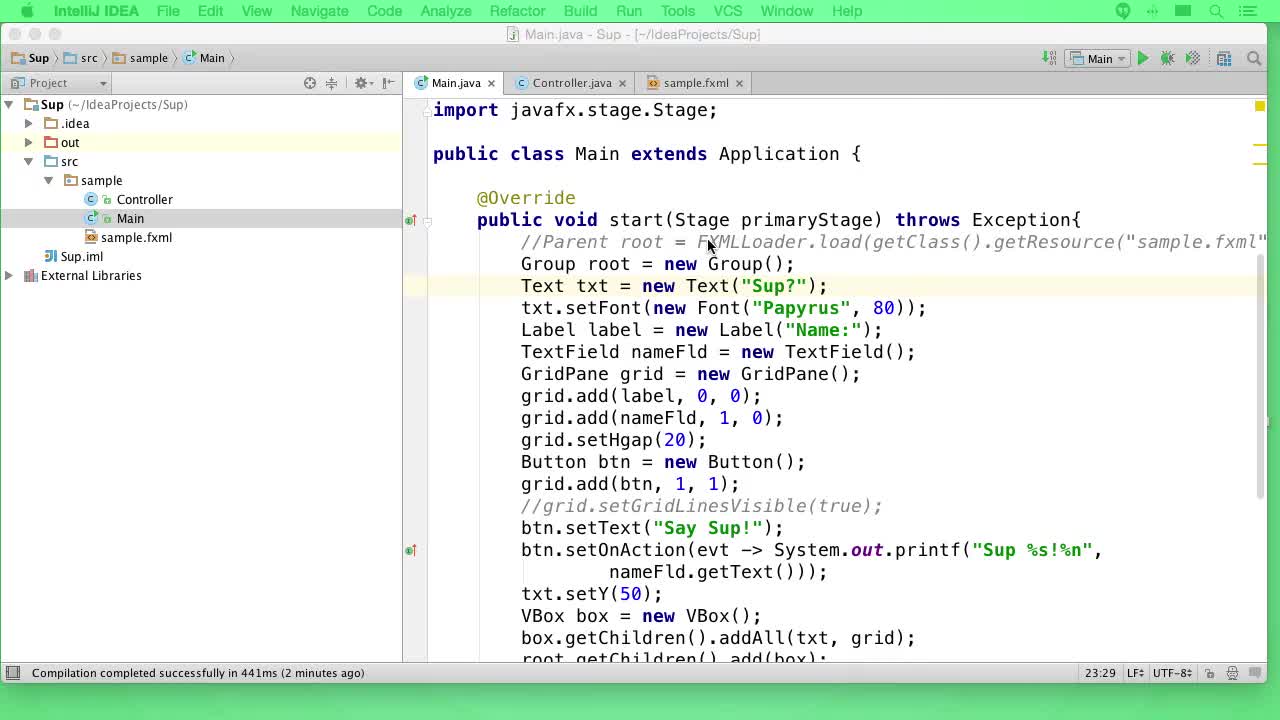
Task: Run Main with Coverage icon
Action: point(1192,58)
